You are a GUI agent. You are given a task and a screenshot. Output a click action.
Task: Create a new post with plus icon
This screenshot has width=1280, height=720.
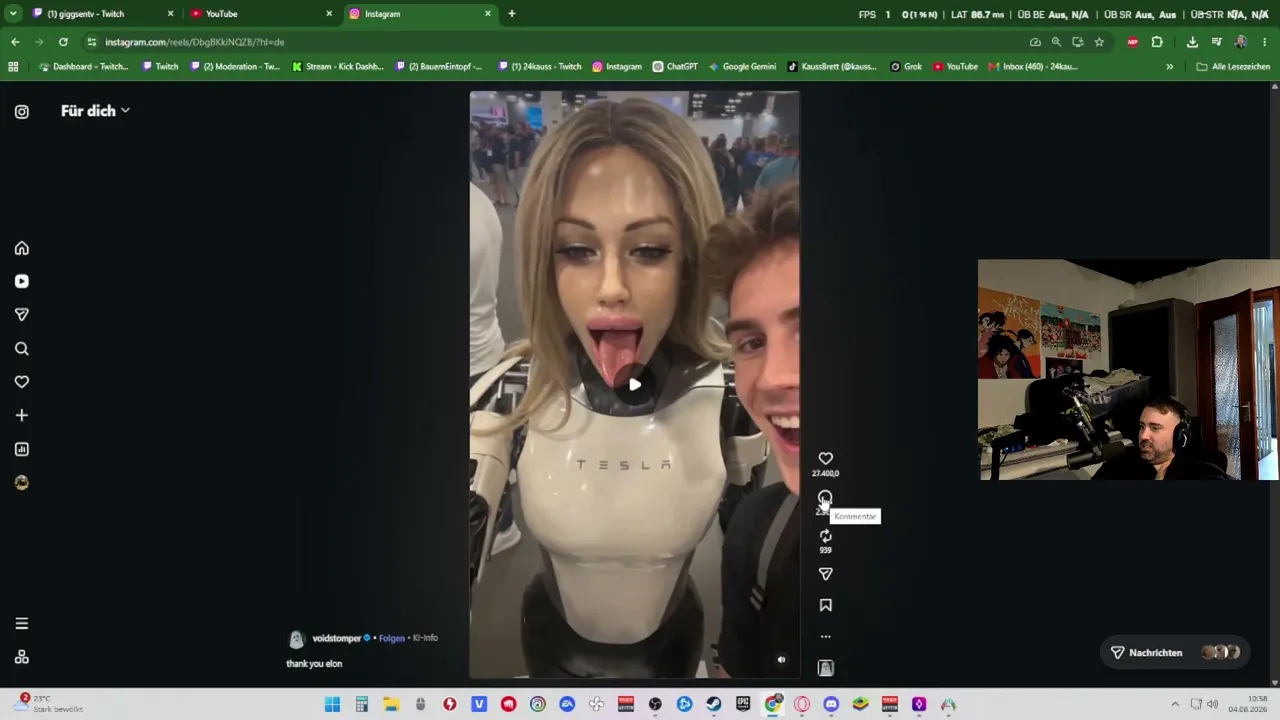22,415
